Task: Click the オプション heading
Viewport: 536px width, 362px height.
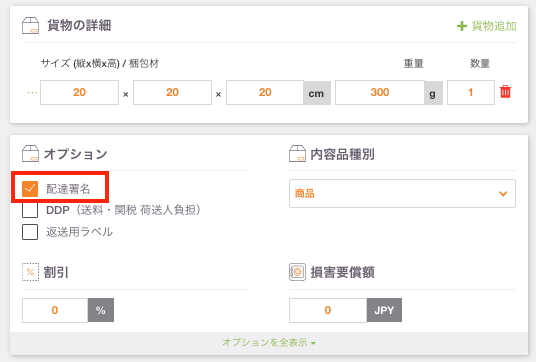Action: point(75,154)
